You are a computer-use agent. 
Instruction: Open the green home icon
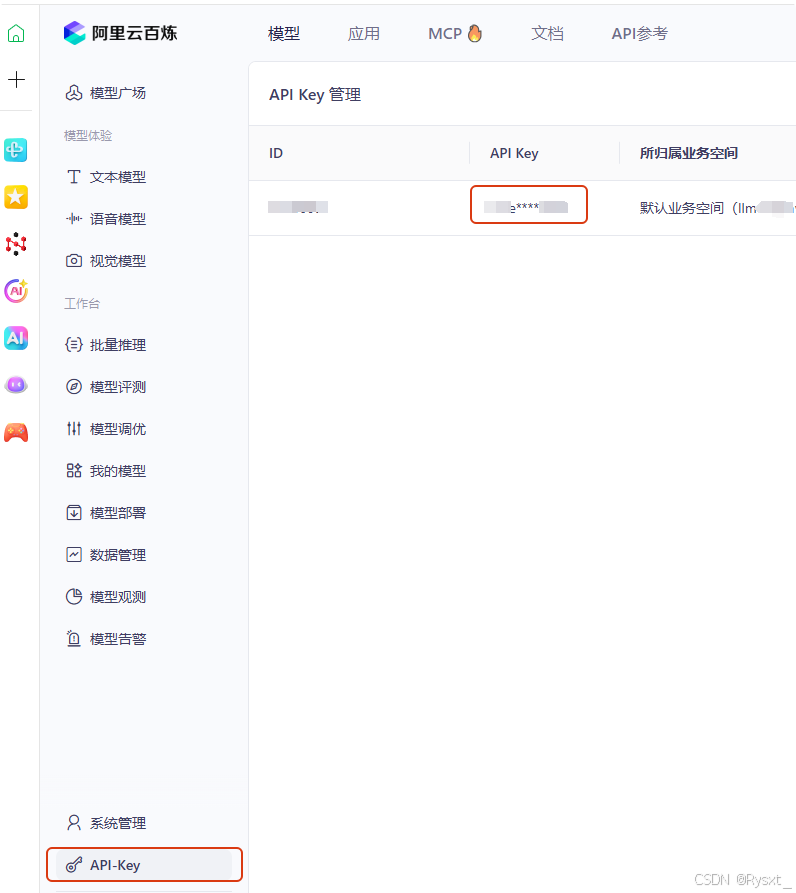click(16, 33)
